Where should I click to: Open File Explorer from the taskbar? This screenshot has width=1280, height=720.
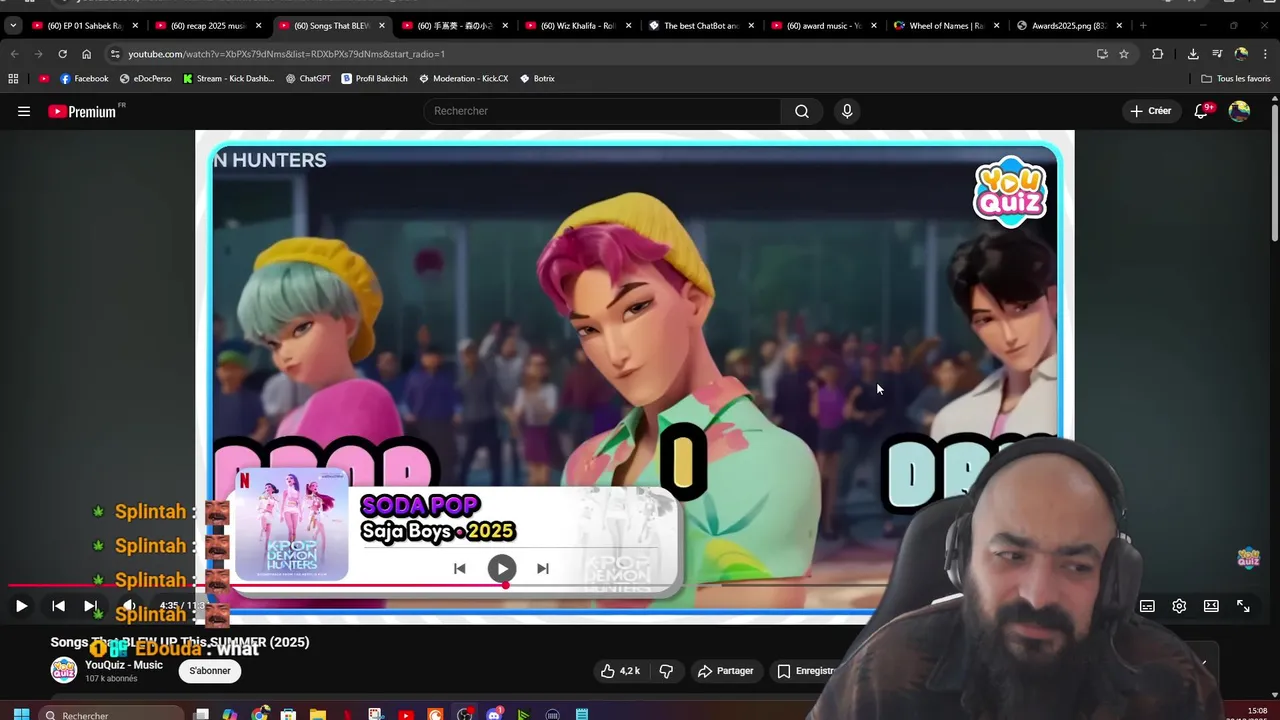(317, 715)
